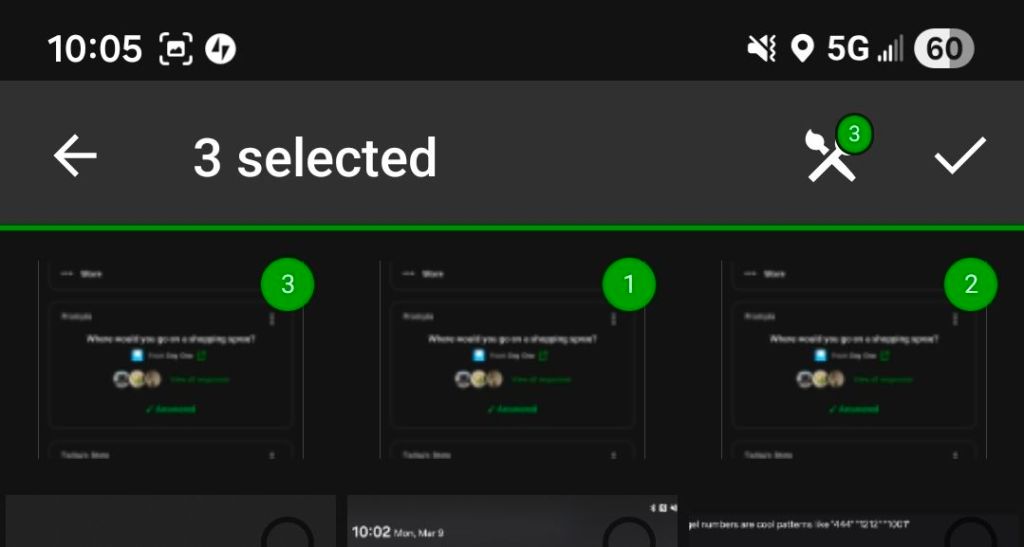Tap the location pin status icon
The image size is (1024, 547).
pos(801,49)
